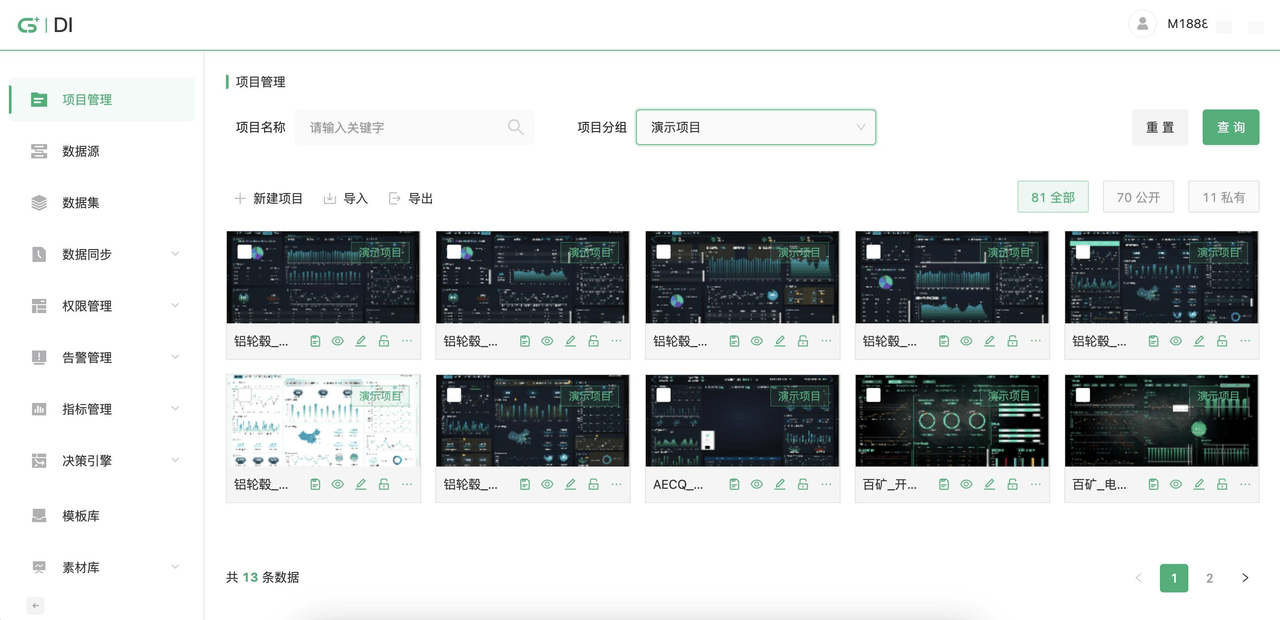Click the save icon on the first project card

315,341
